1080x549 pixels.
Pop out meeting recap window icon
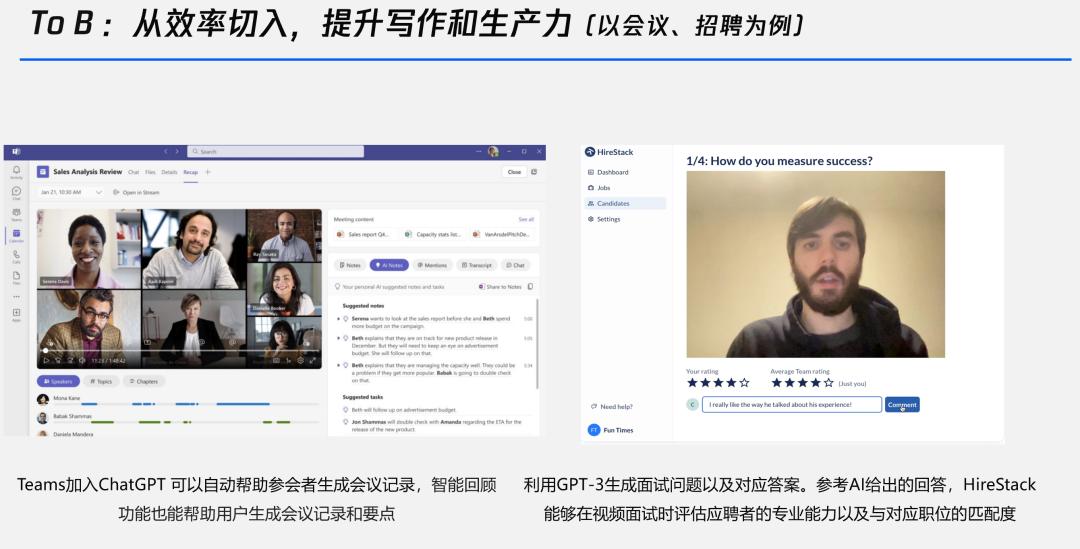(x=534, y=172)
